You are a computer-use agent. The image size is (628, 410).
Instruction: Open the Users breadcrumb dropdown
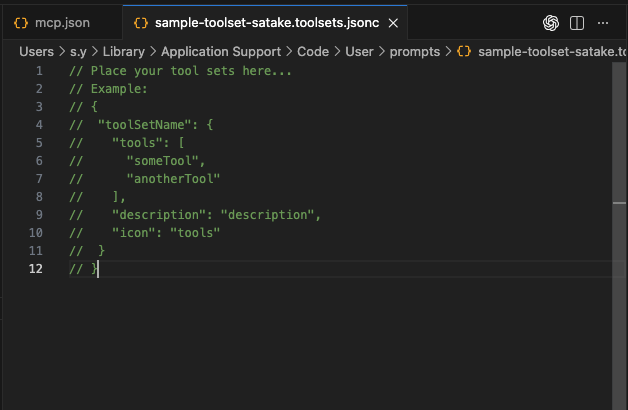point(36,50)
